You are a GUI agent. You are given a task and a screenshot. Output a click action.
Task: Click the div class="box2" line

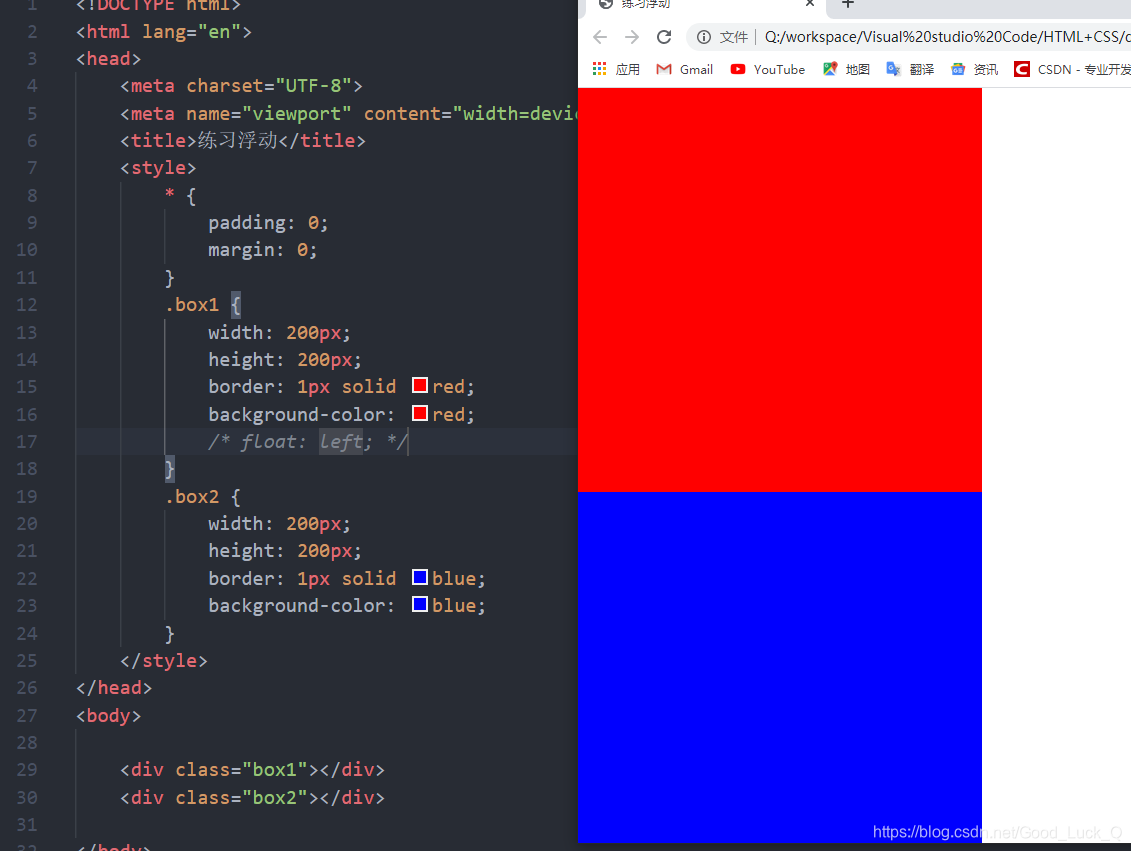(252, 798)
